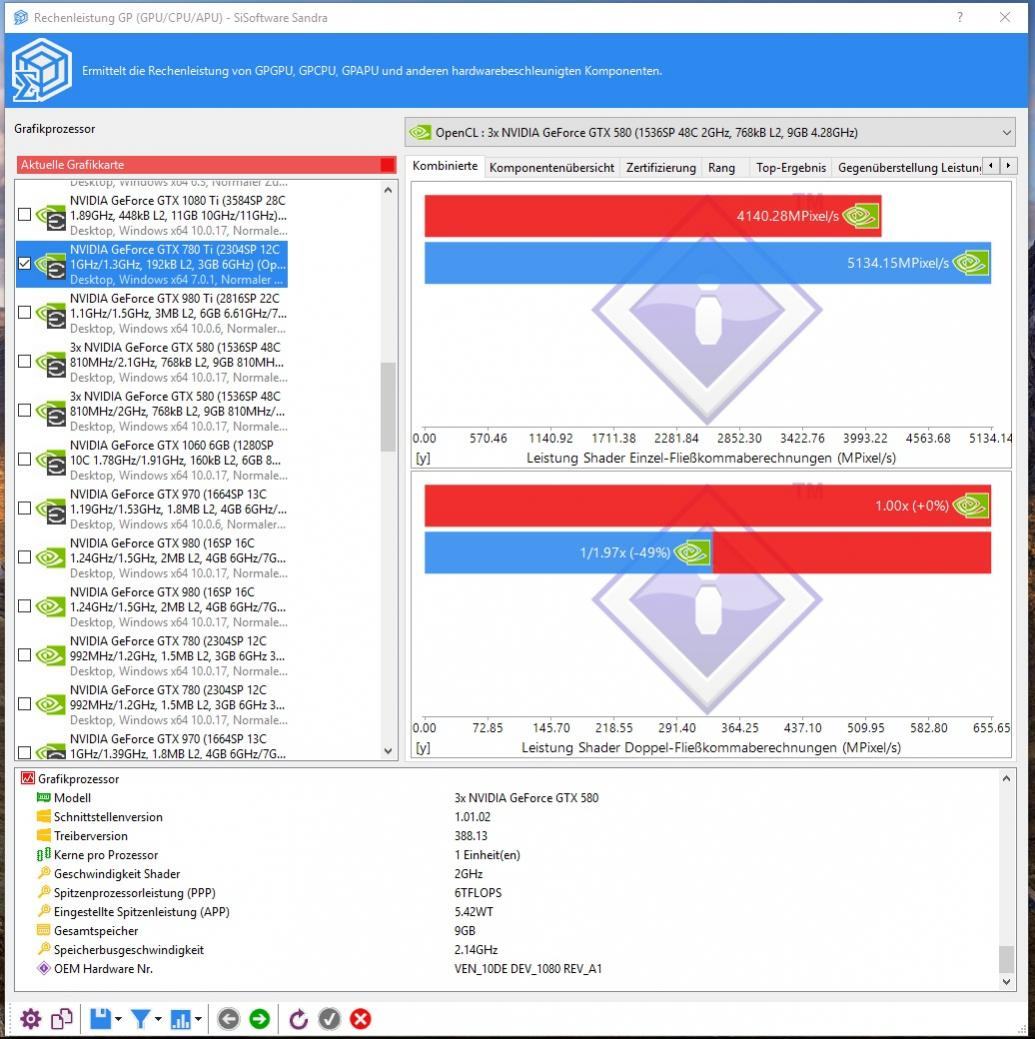The image size is (1035, 1039).
Task: Switch to Komponentenübersicht tab
Action: [551, 168]
